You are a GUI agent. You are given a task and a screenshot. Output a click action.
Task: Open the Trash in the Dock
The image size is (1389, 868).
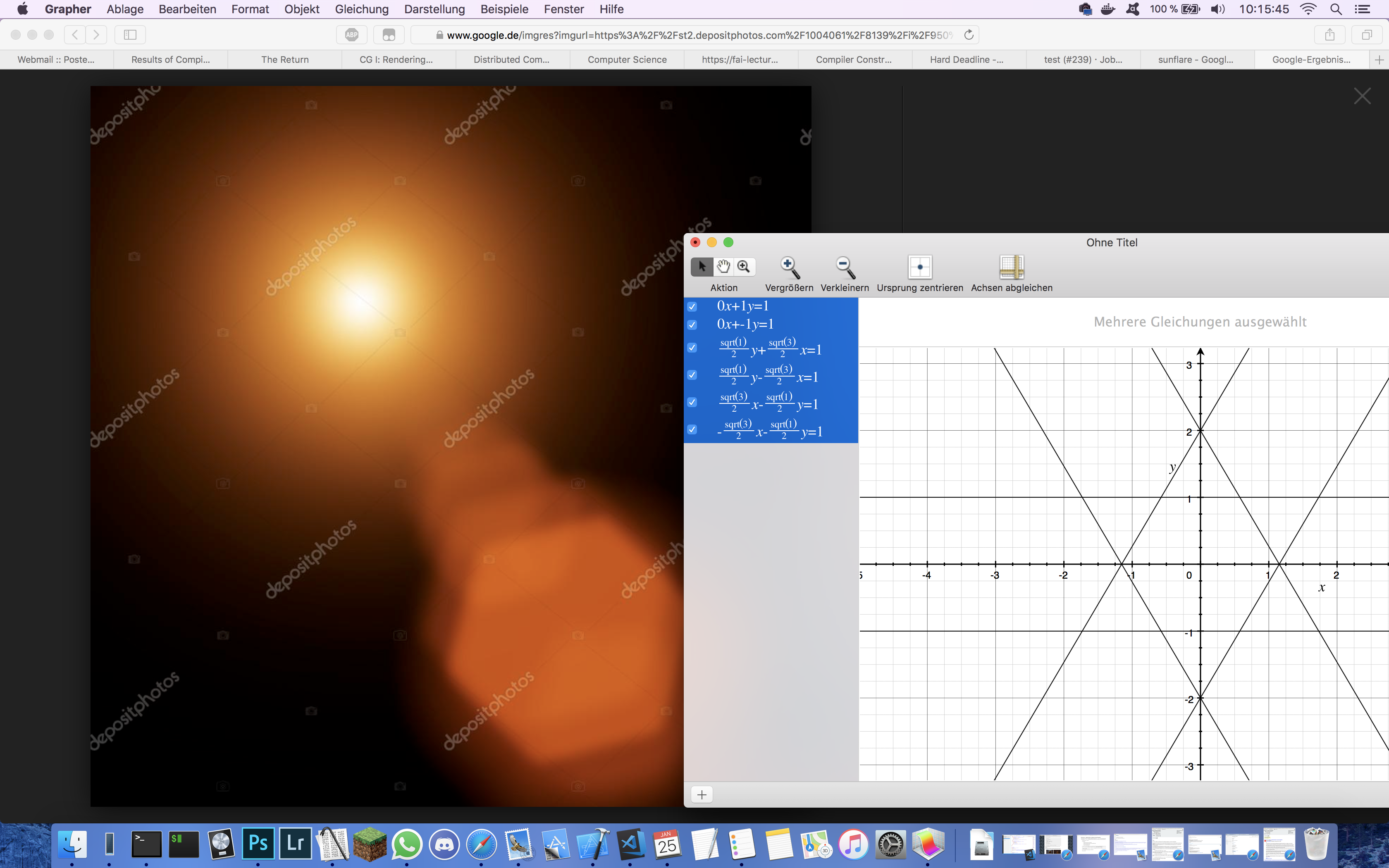[x=1317, y=844]
